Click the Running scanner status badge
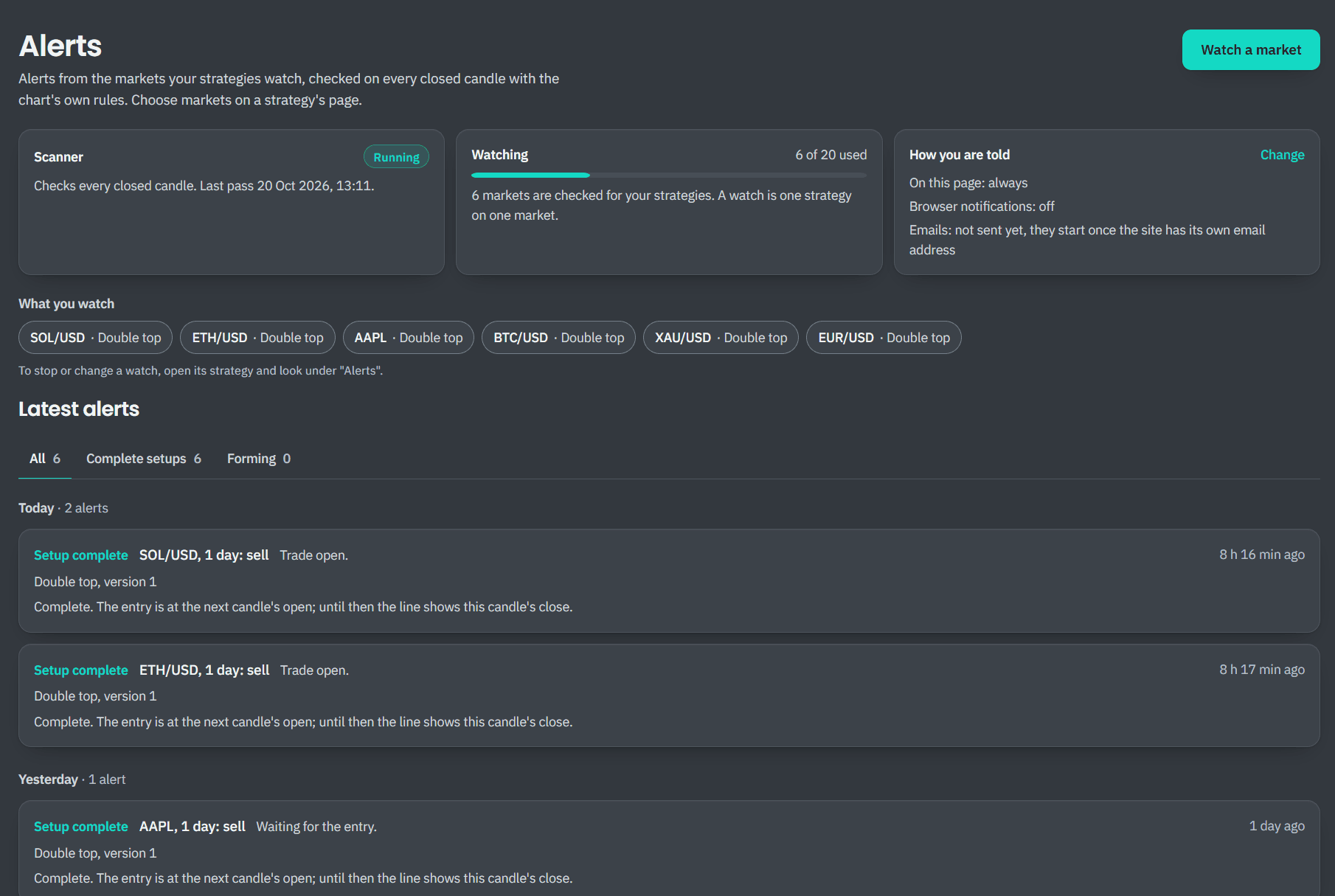Viewport: 1335px width, 896px height. pos(396,157)
